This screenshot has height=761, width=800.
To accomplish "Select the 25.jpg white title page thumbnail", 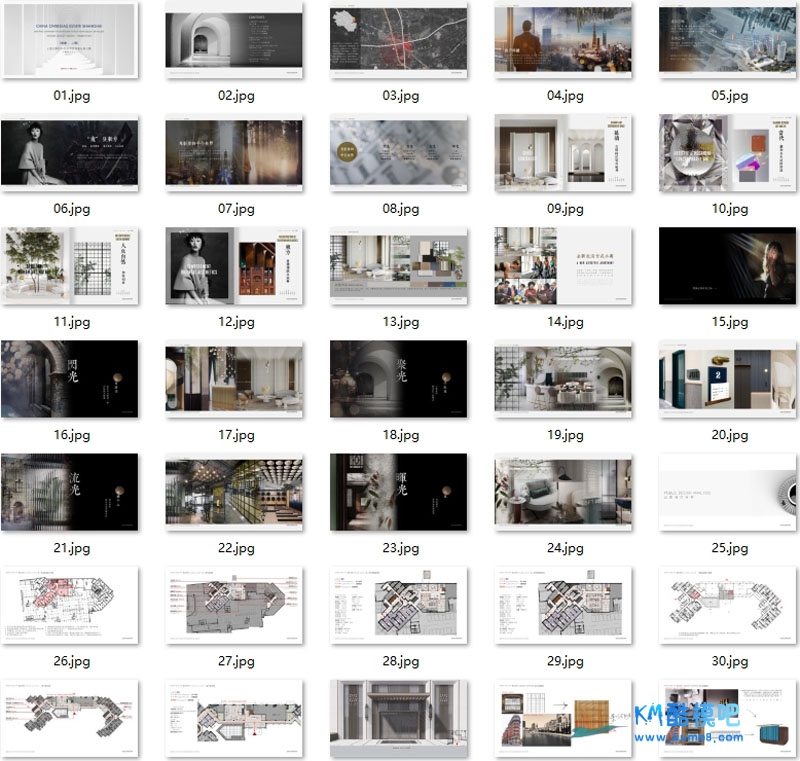I will (727, 493).
